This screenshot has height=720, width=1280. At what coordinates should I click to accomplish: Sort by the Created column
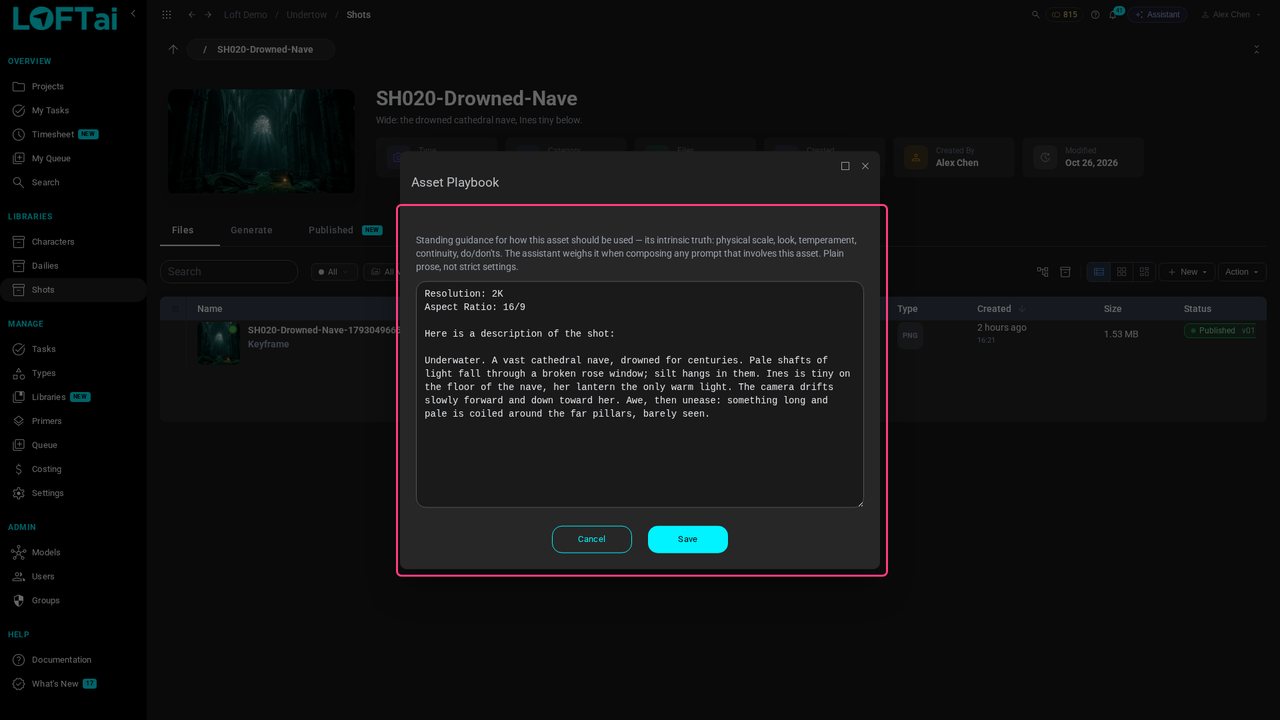coord(1002,309)
